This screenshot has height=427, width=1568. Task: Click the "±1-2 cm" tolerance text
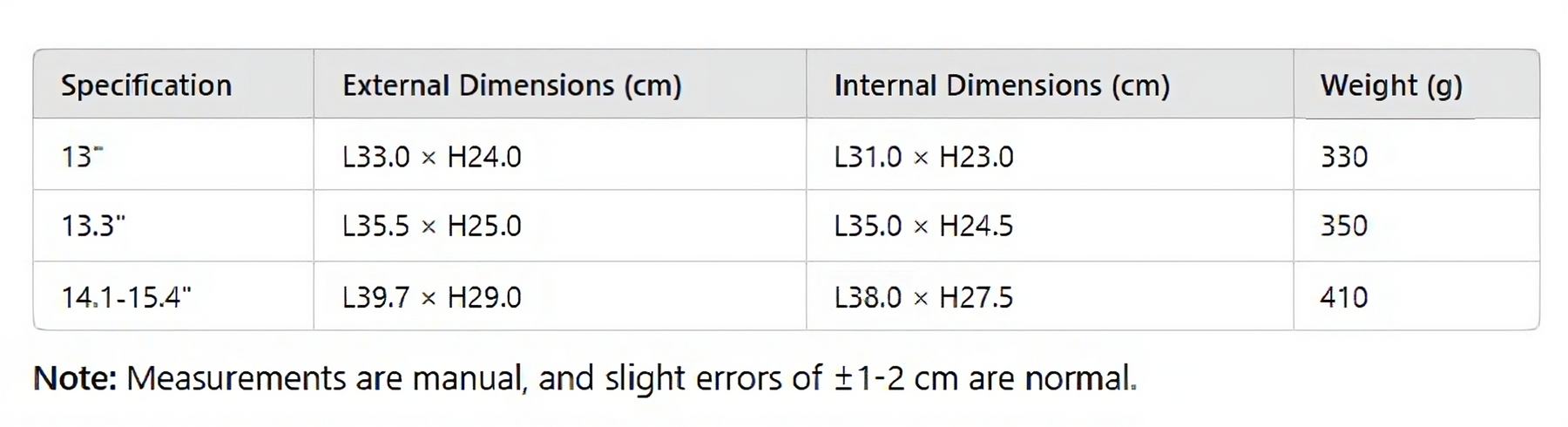click(x=896, y=378)
